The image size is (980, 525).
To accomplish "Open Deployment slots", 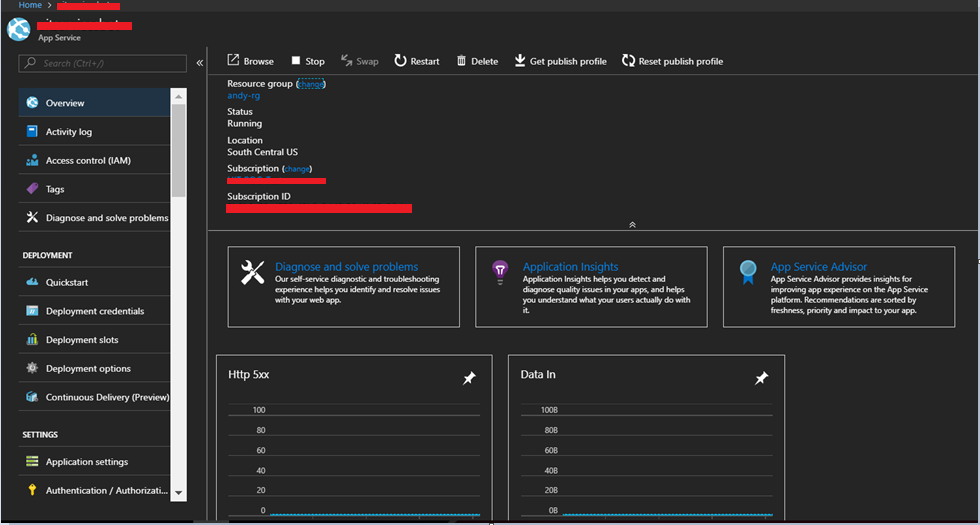I will tap(94, 339).
